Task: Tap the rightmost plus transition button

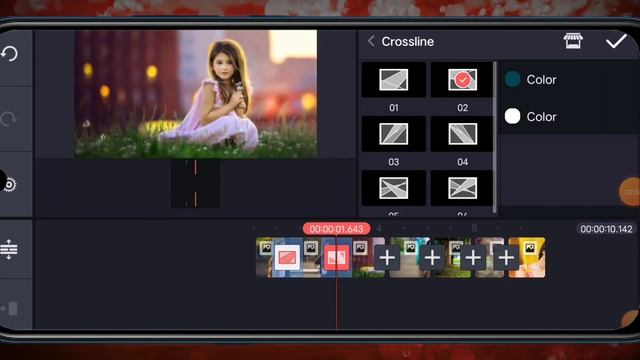Action: coord(506,258)
